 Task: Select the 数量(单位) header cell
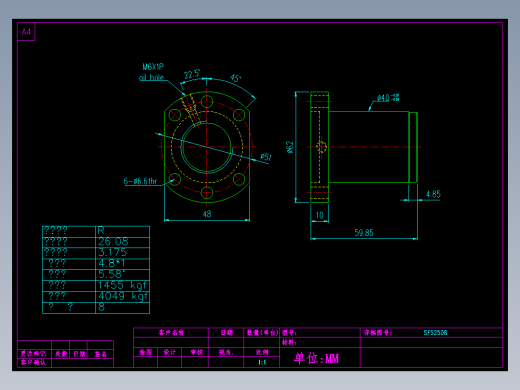click(x=262, y=332)
